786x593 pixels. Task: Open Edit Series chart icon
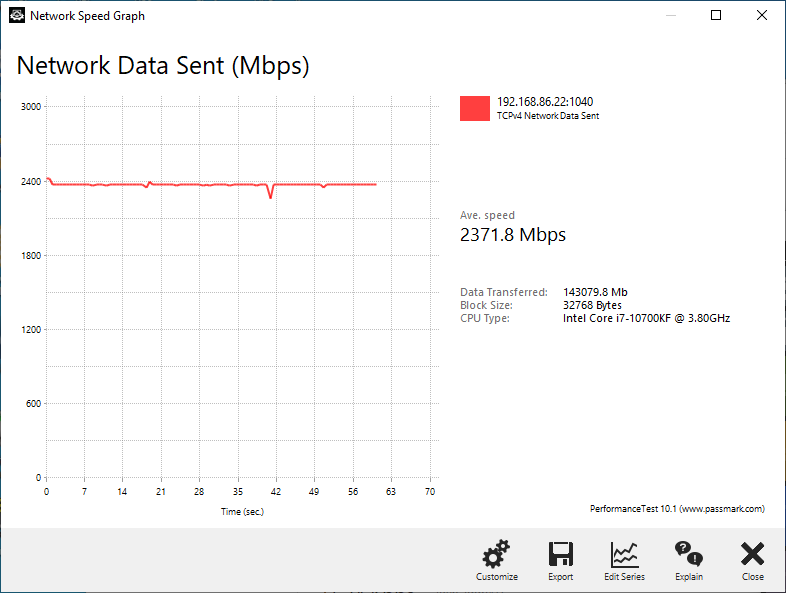tap(624, 554)
